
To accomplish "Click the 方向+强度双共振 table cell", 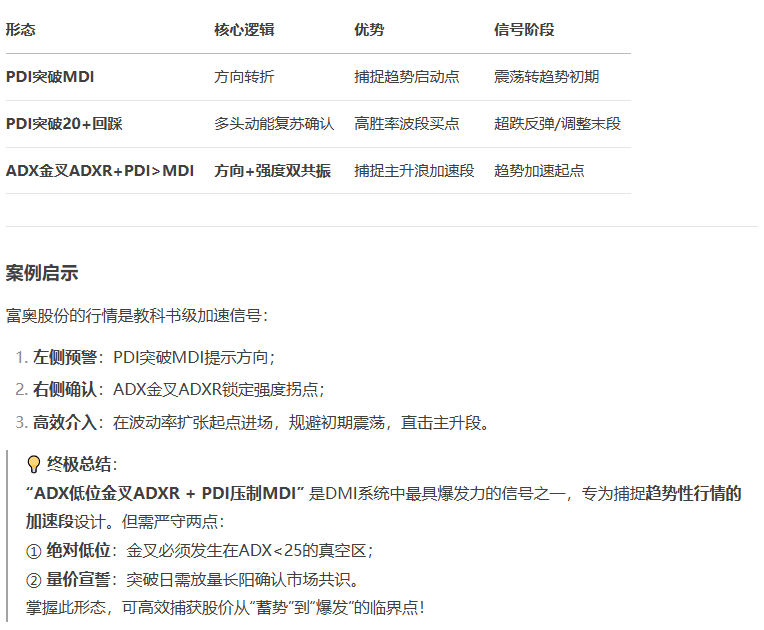I will point(272,171).
